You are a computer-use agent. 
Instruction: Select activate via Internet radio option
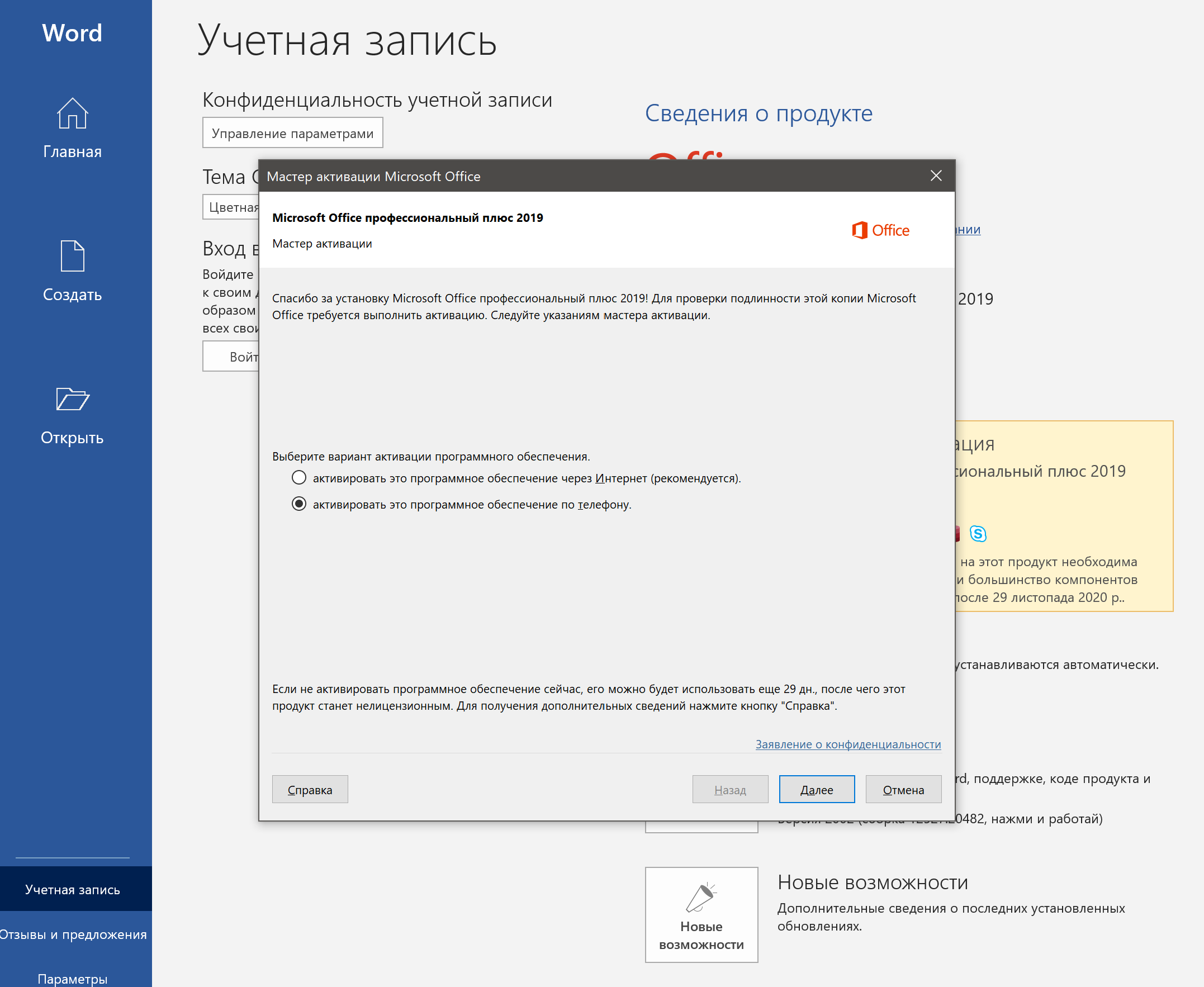[x=299, y=478]
